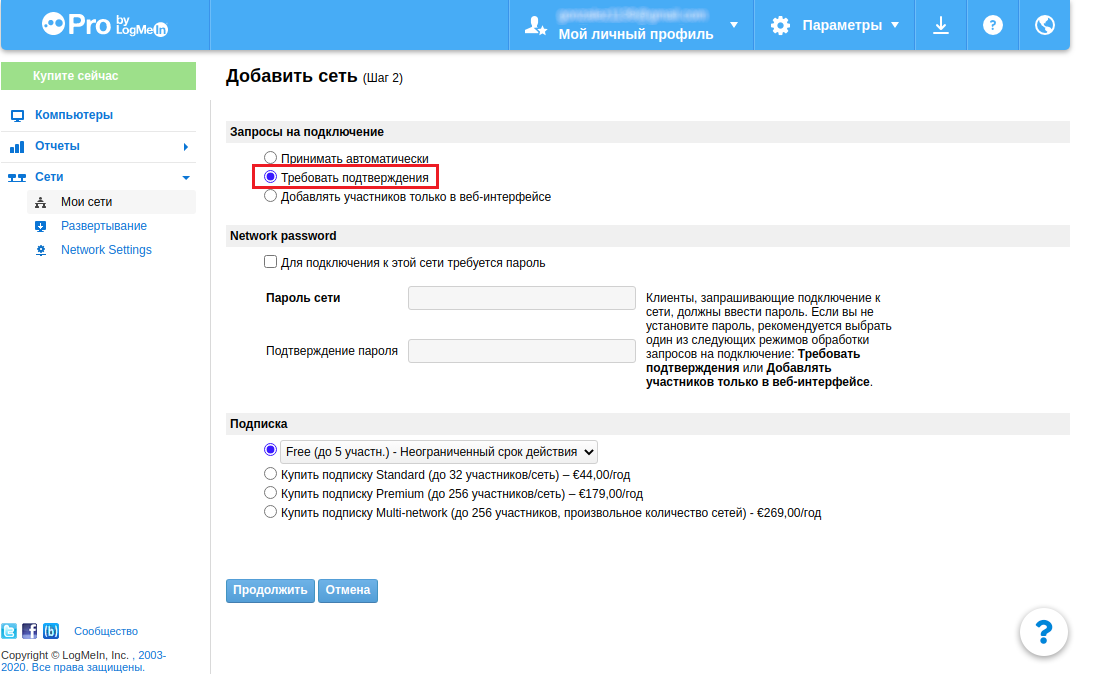Click the 'Отмена' button

pyautogui.click(x=347, y=590)
